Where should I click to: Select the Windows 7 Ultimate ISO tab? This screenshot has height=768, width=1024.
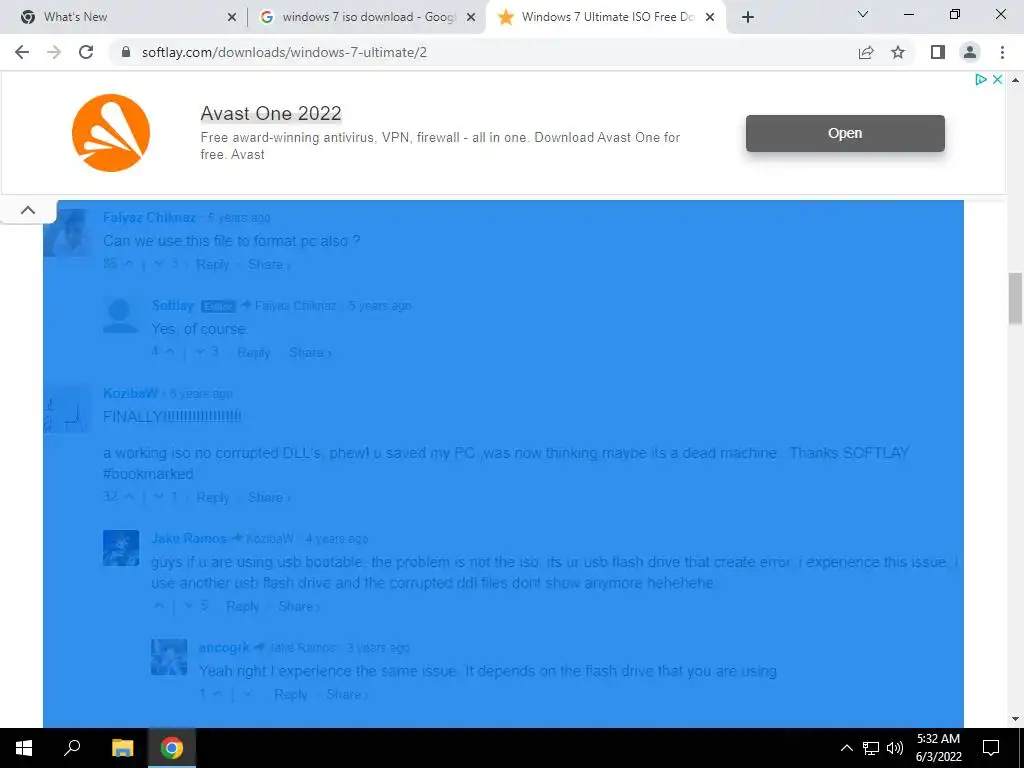[607, 17]
